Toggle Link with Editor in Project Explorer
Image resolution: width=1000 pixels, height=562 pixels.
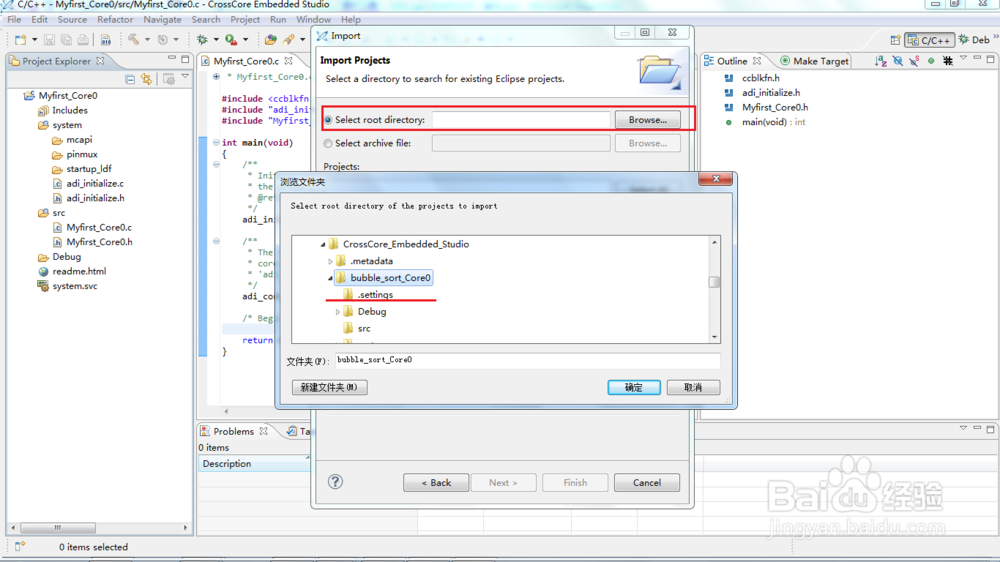[147, 79]
